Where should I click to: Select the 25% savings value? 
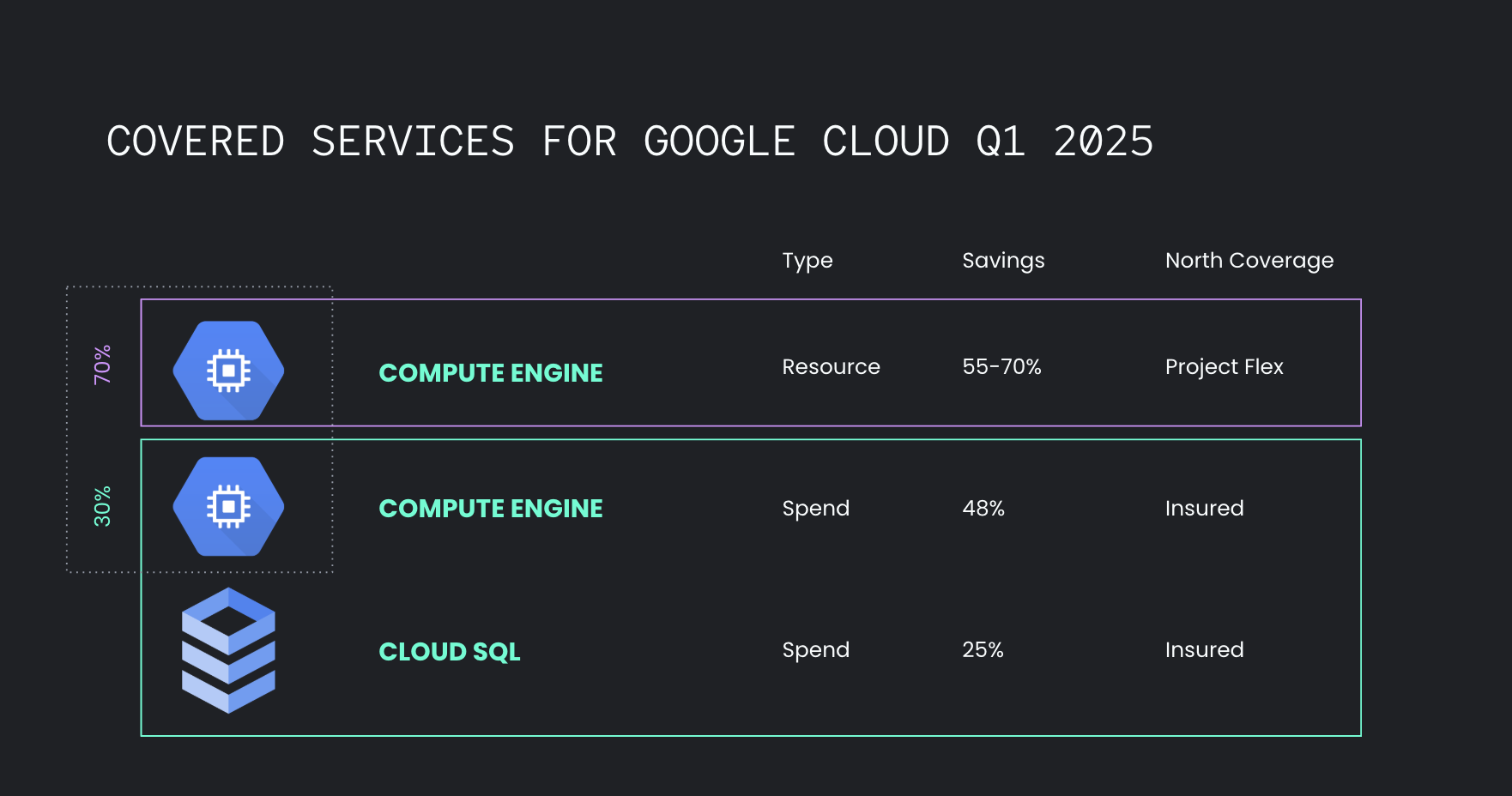pos(983,650)
